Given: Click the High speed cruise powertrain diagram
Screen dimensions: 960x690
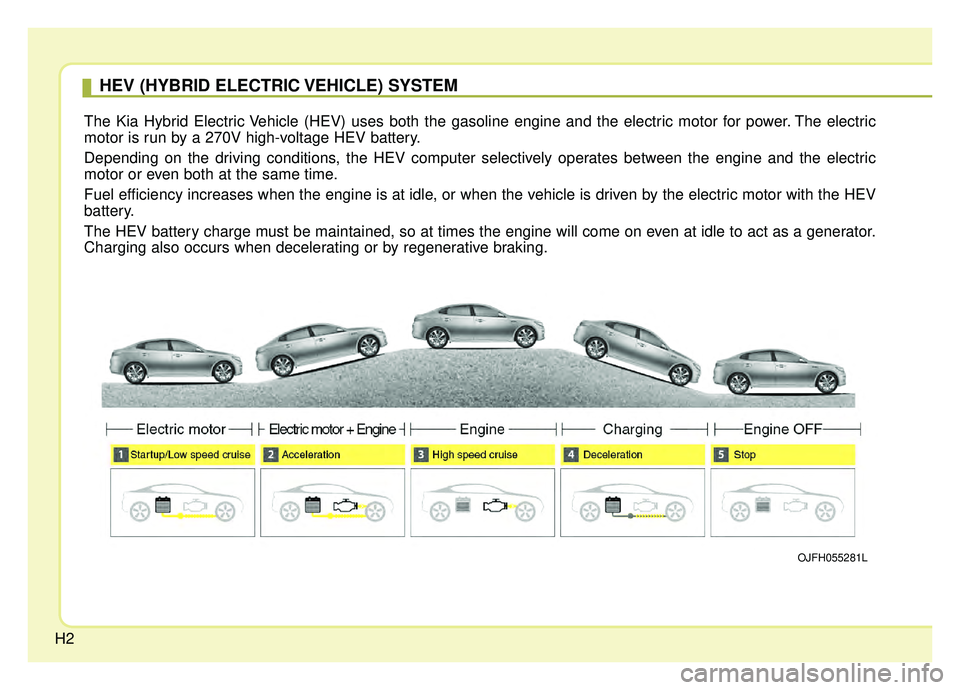Looking at the screenshot, I should pos(482,503).
